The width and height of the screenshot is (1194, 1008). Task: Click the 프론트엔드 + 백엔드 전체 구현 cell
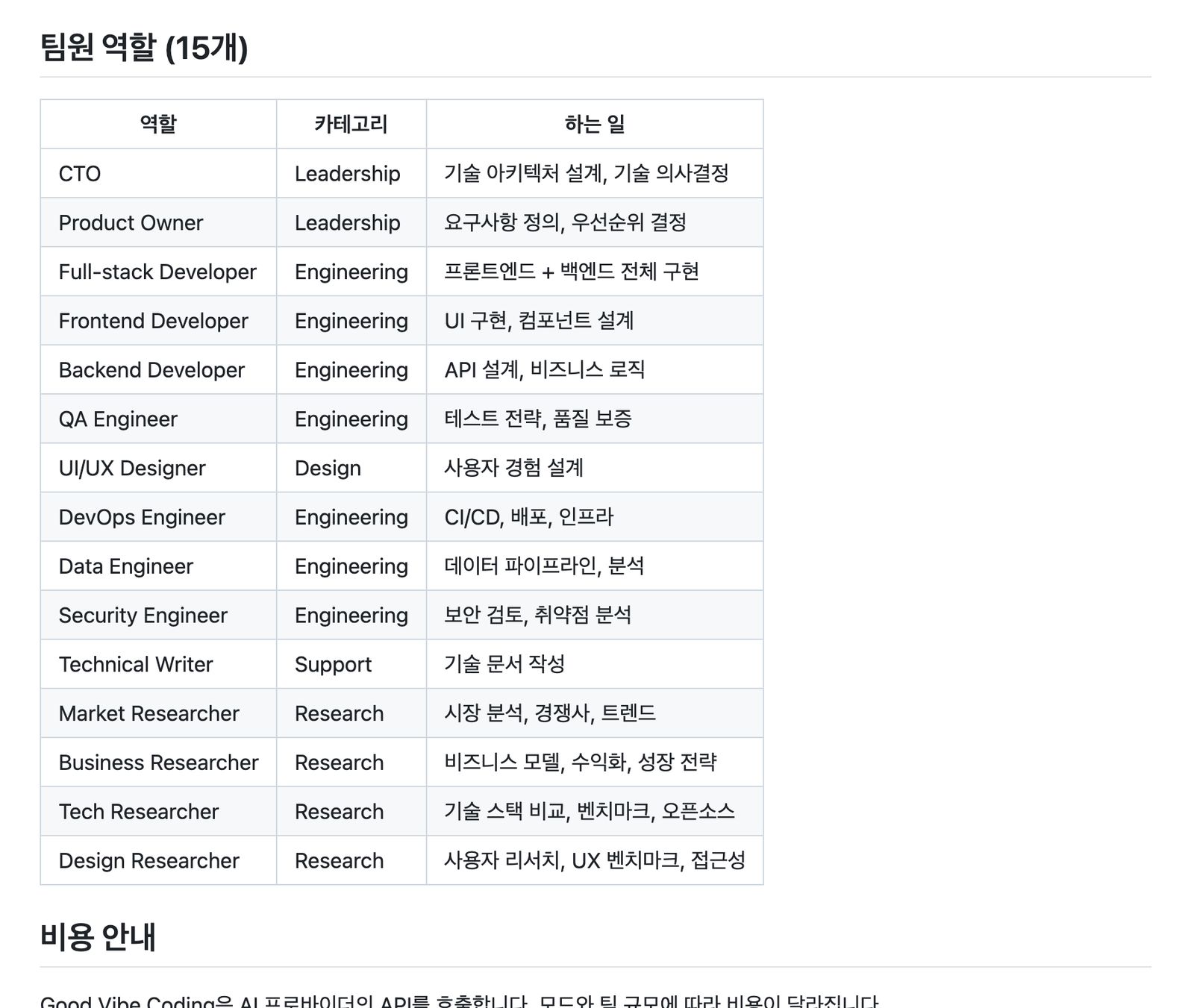595,272
